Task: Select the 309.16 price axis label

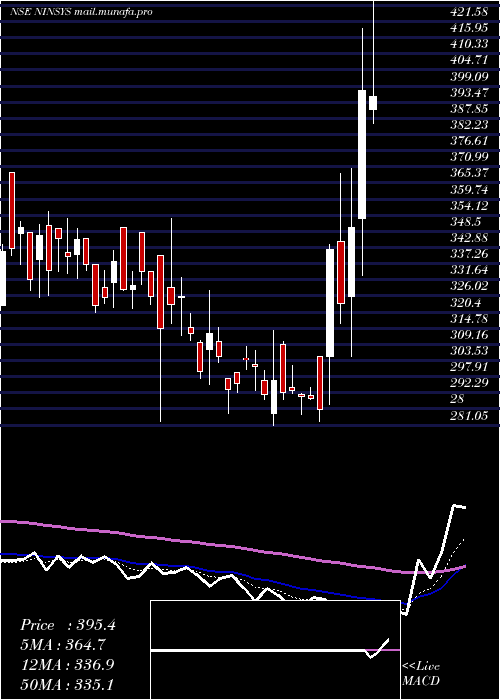Action: click(469, 335)
